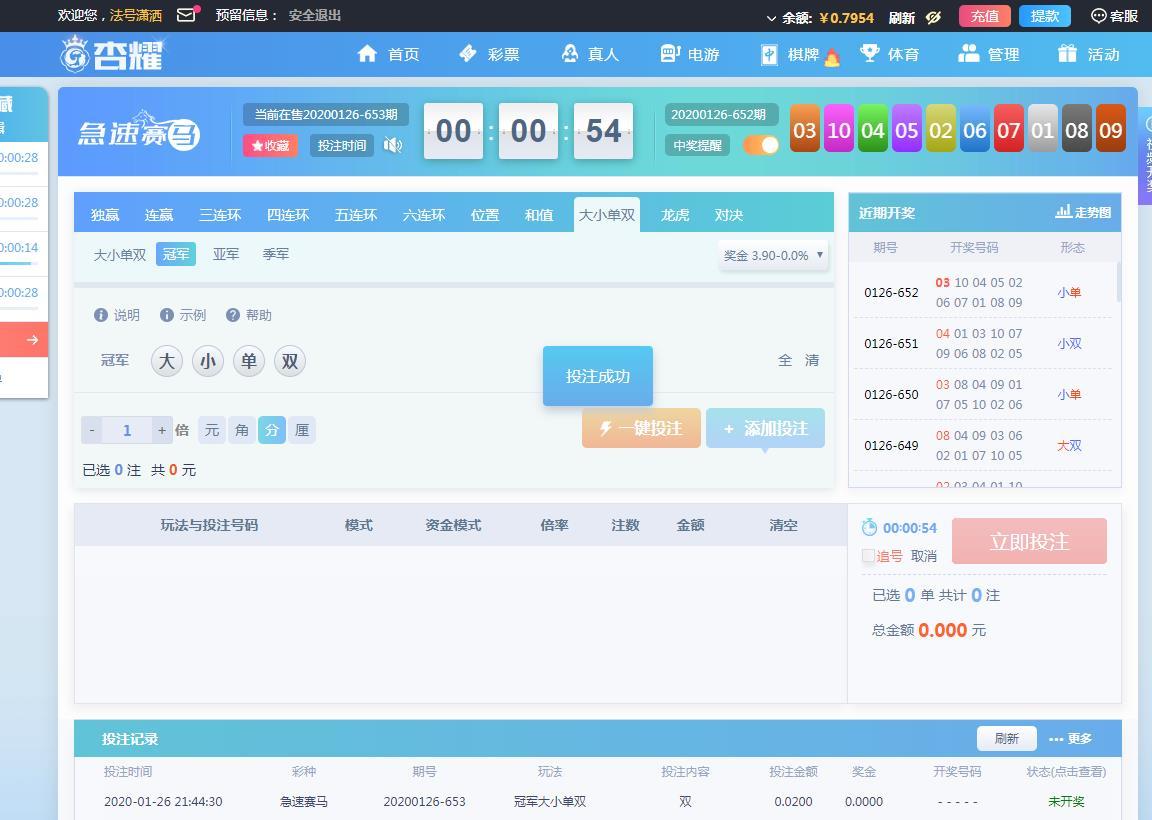Click winning number ball 10
Screen dimensions: 1152x820
coord(838,129)
